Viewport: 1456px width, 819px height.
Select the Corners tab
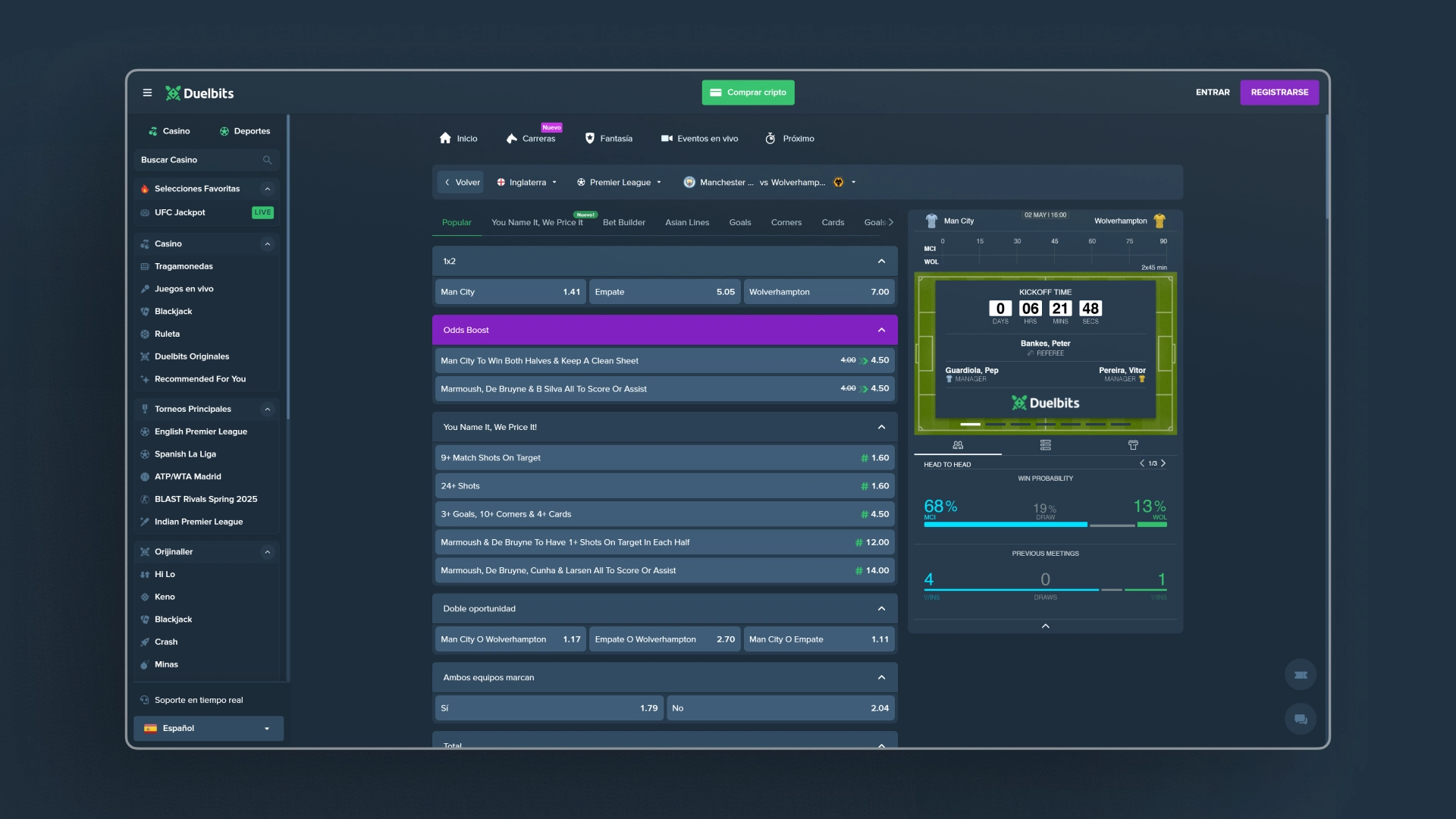coord(786,222)
